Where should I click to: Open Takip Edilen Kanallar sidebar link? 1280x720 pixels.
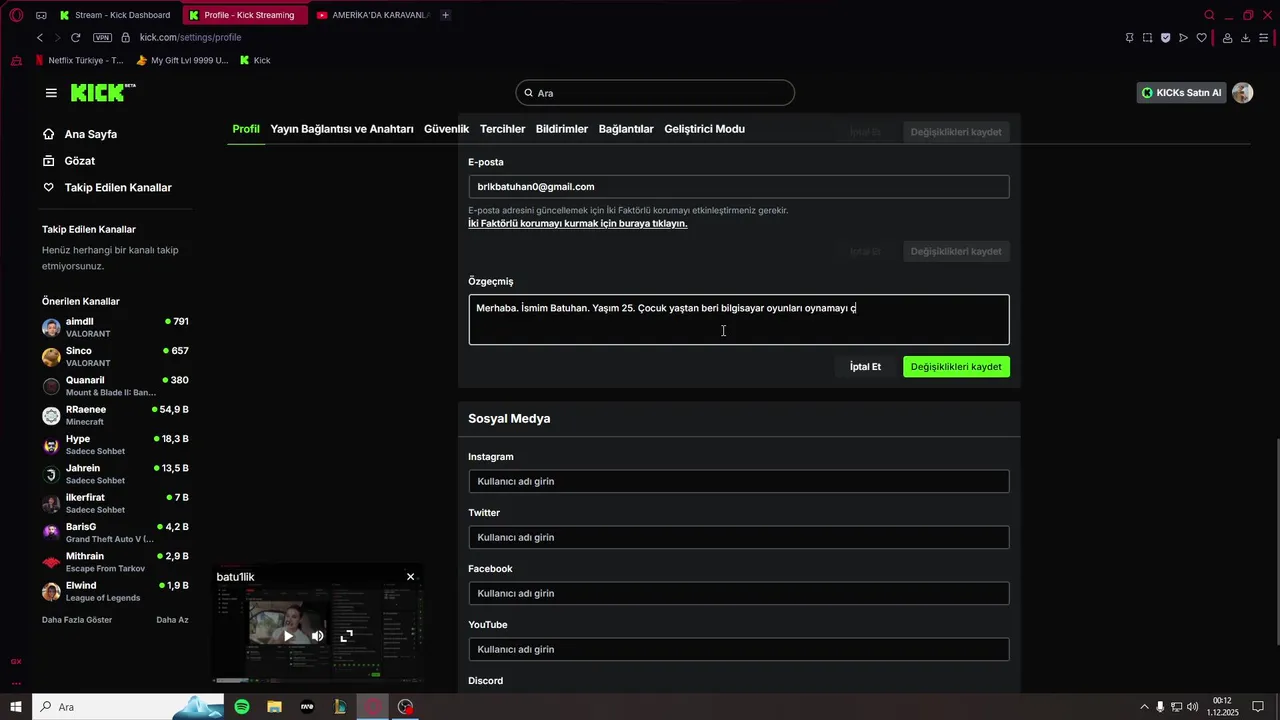[x=107, y=188]
